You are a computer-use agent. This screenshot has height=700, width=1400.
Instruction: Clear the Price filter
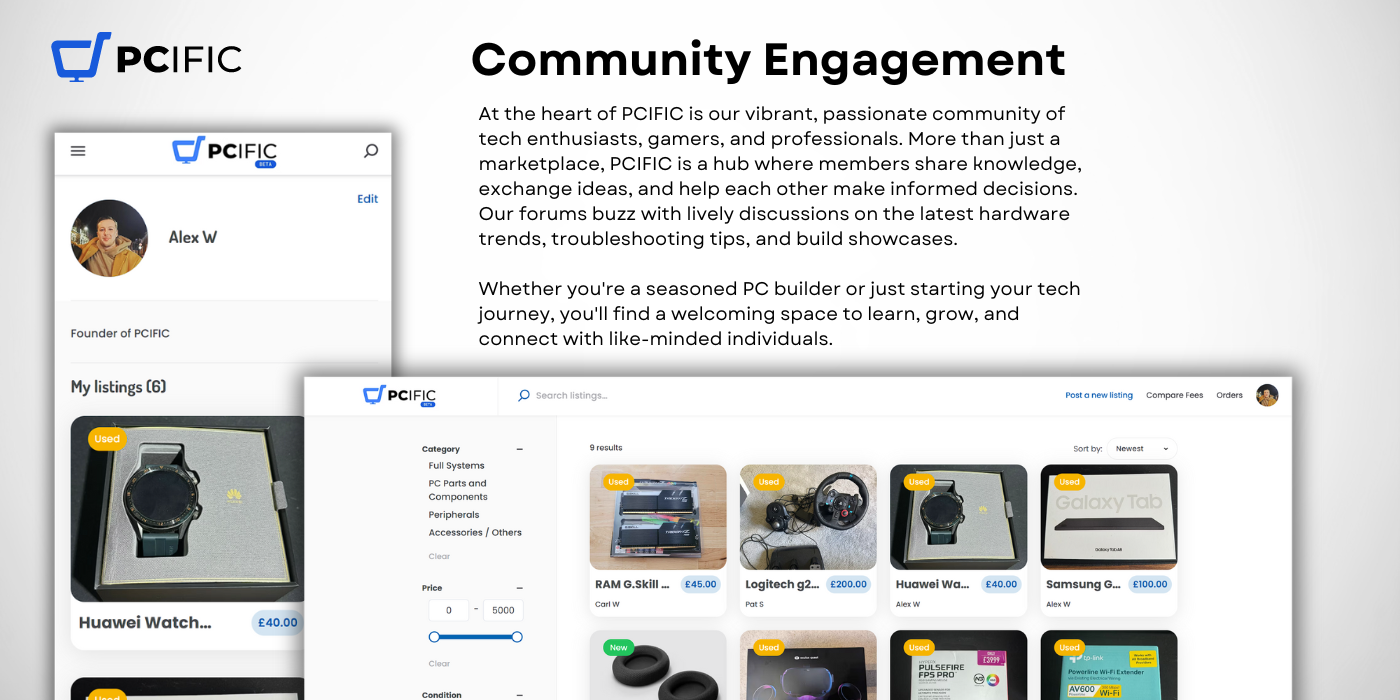(439, 663)
